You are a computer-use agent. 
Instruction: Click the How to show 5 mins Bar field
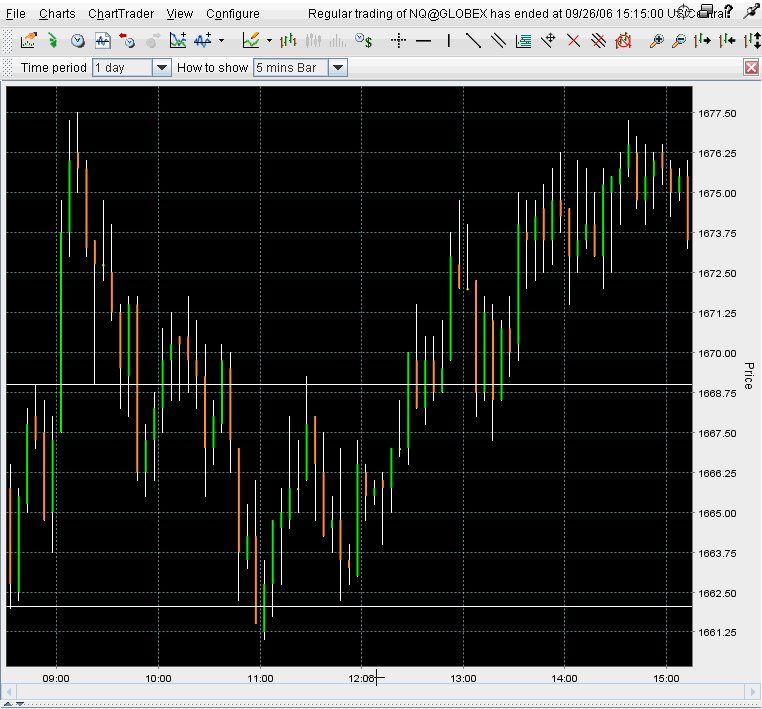(x=291, y=68)
